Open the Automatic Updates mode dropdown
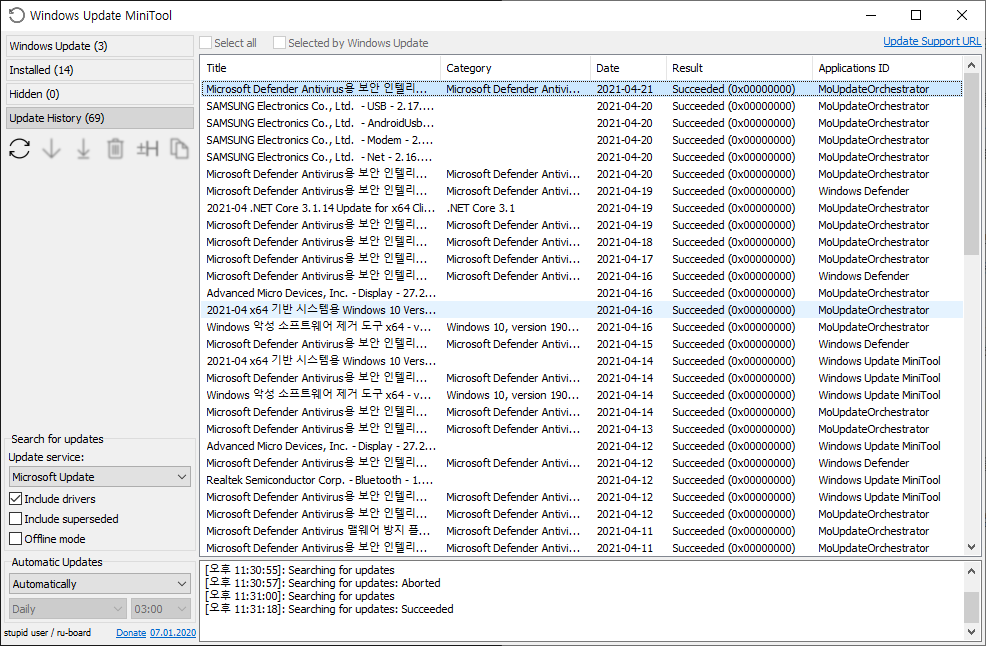The image size is (986, 646). coord(100,584)
